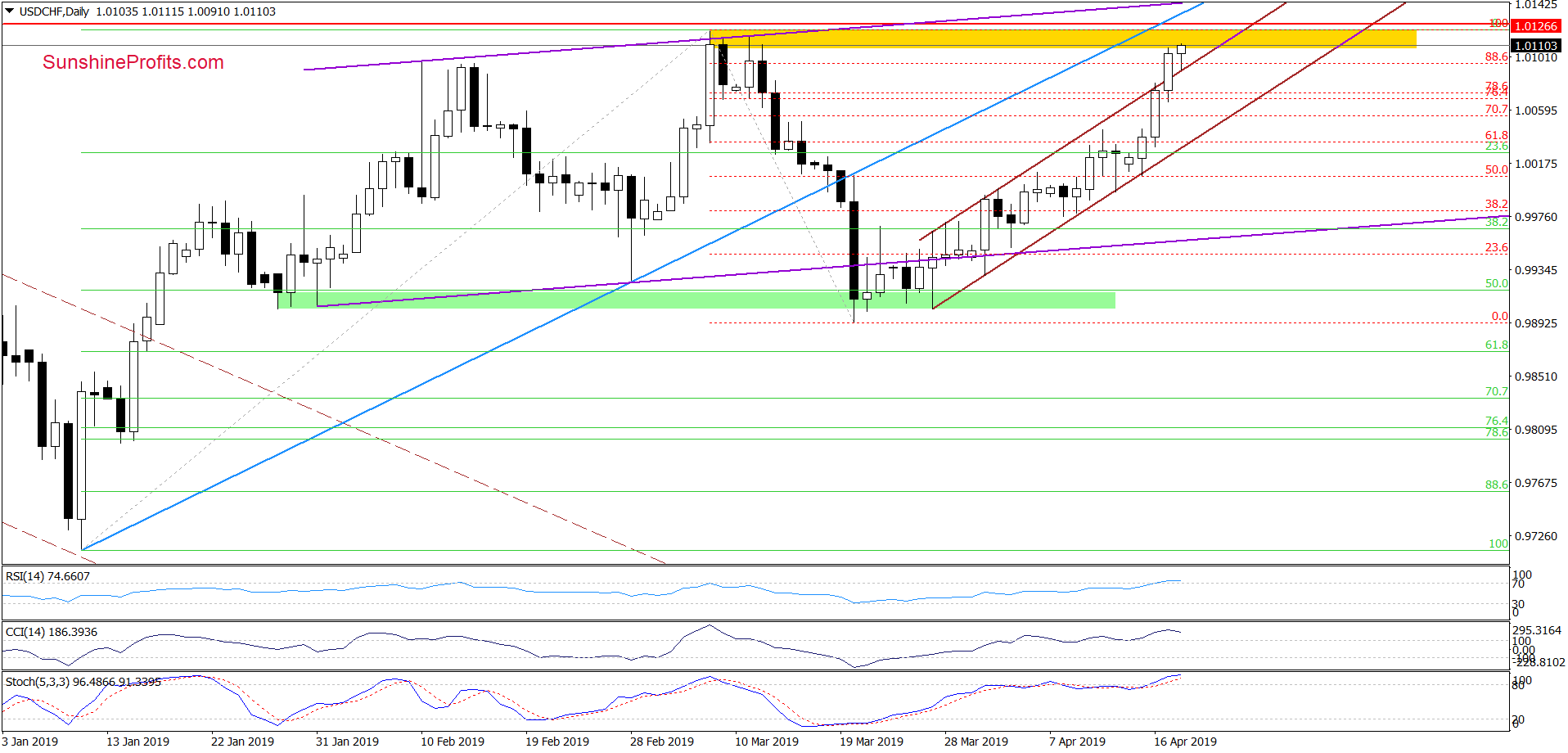Click the 28 Feb 2019 date label

tap(662, 742)
